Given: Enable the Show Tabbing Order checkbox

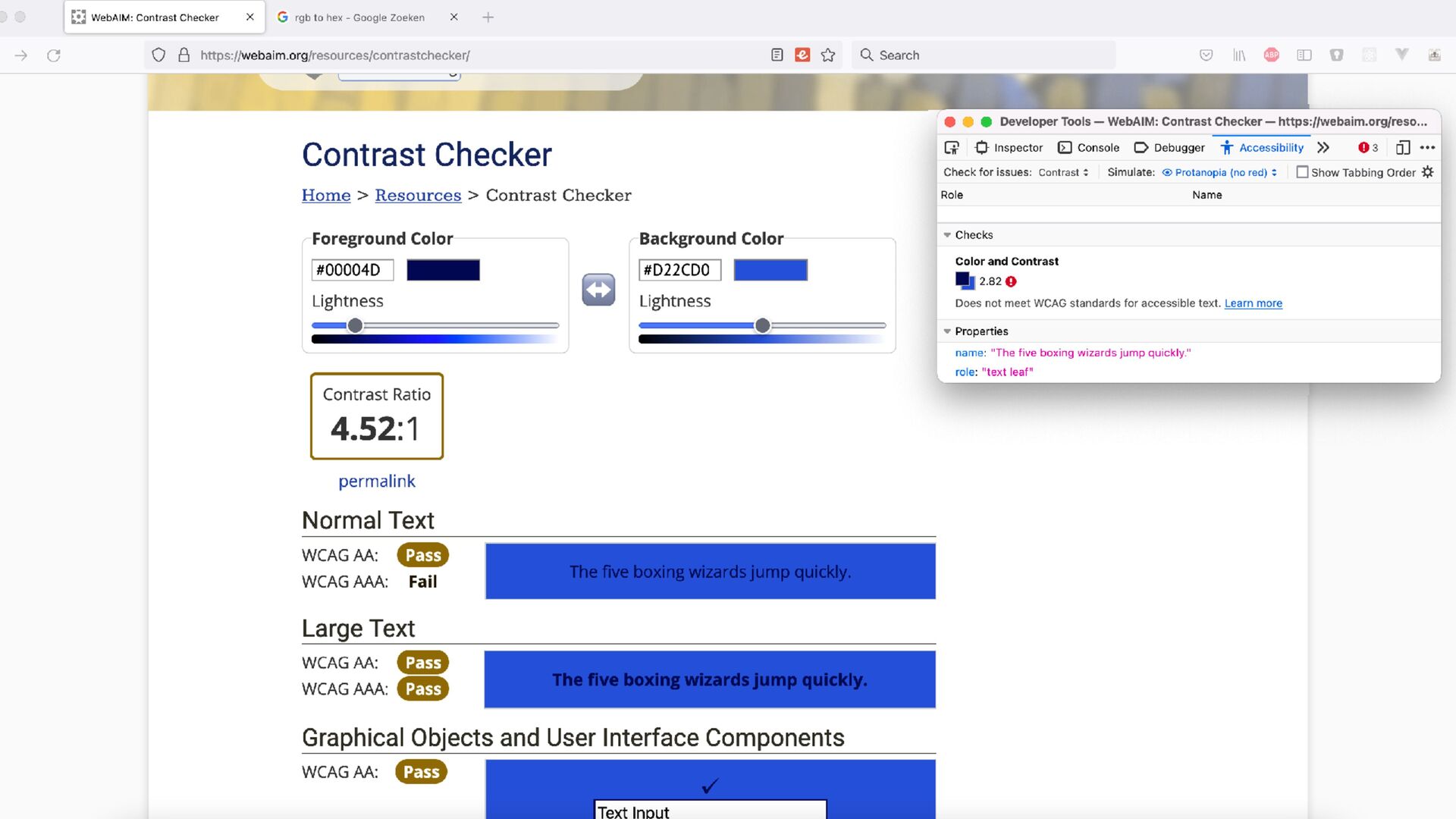Looking at the screenshot, I should (x=1302, y=172).
